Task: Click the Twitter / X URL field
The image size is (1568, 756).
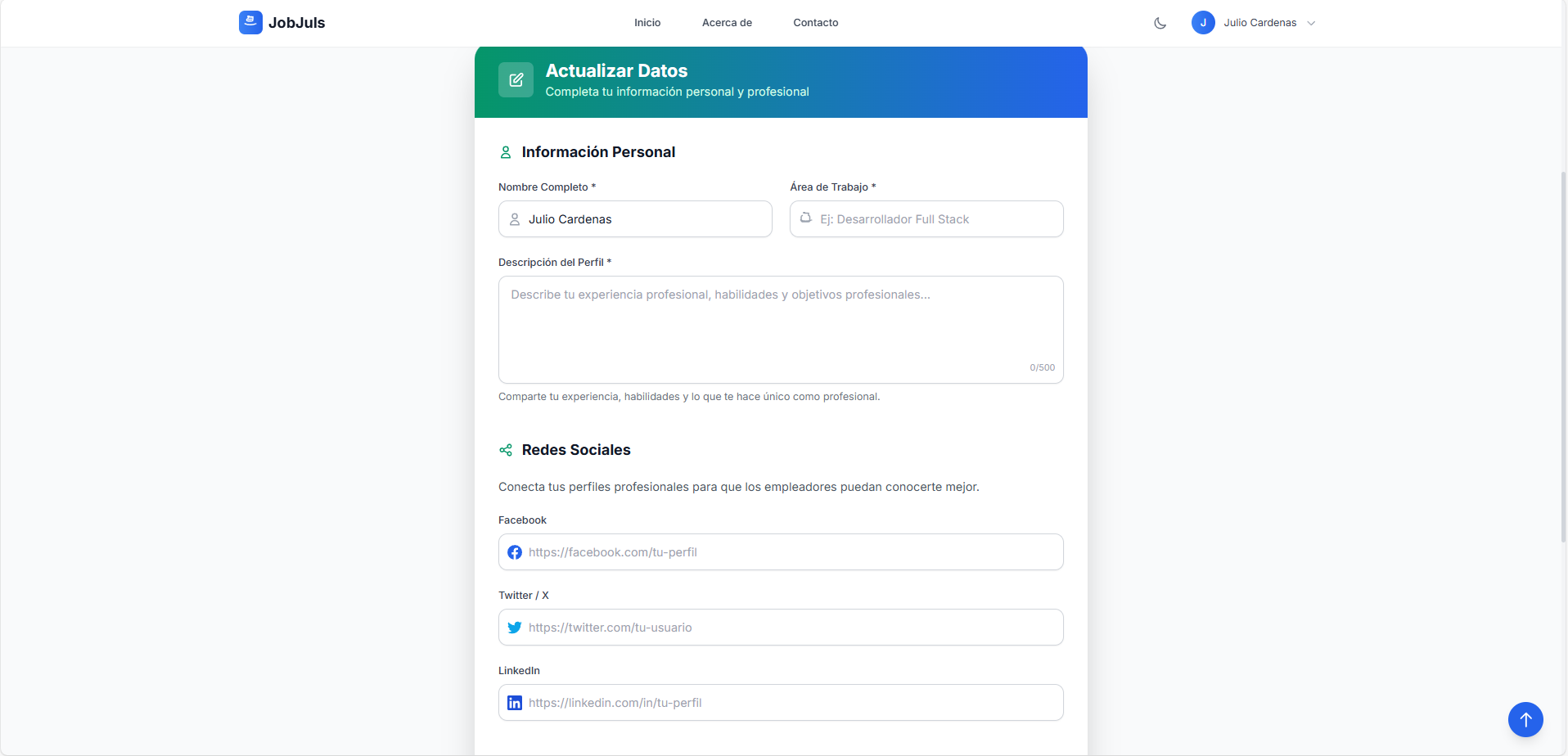Action: tap(781, 628)
